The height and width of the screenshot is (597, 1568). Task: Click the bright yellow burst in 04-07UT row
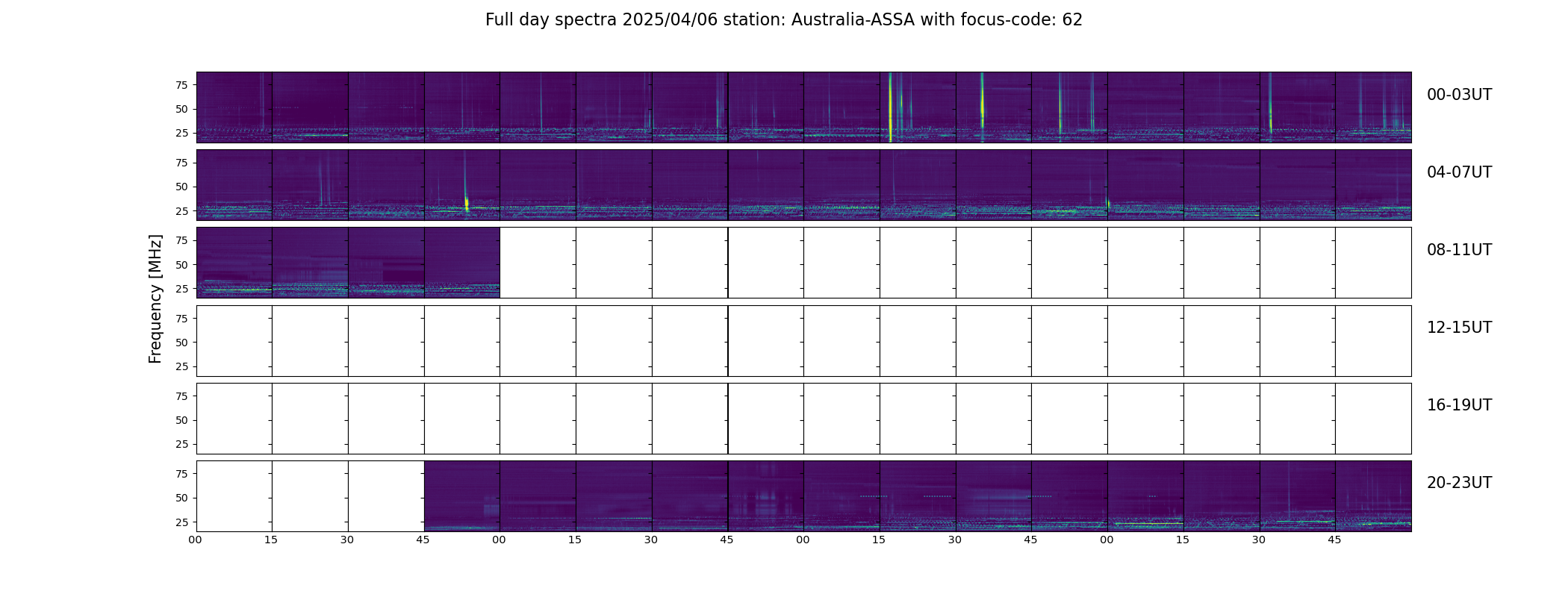coord(467,203)
